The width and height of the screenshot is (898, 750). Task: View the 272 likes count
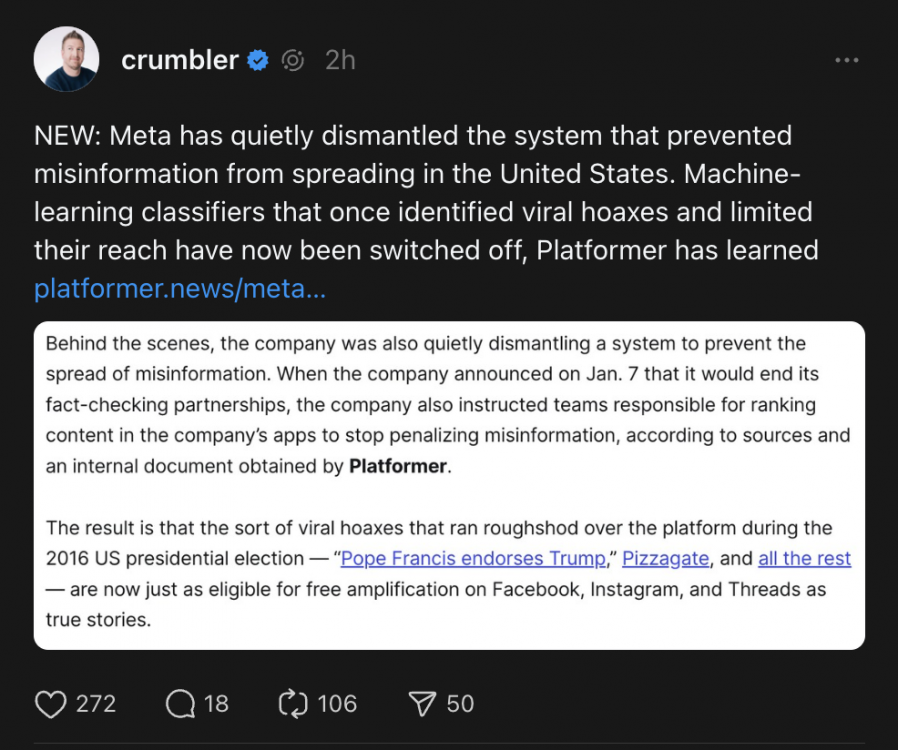pos(96,704)
